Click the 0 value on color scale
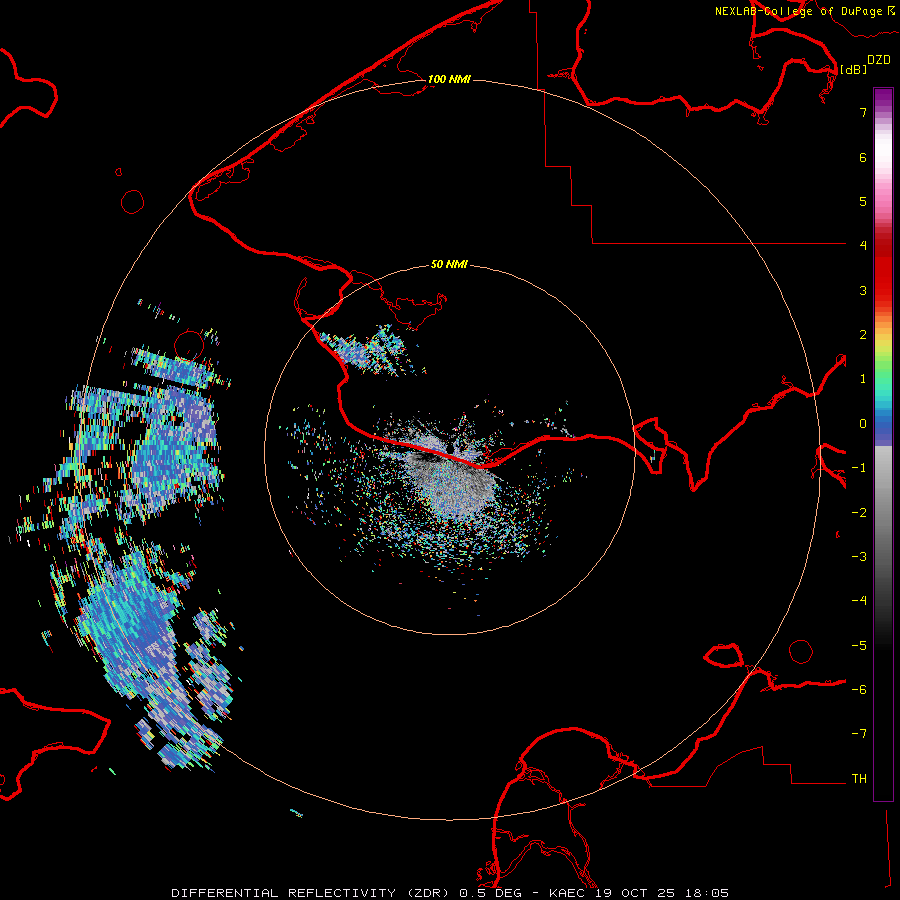The image size is (900, 900). [863, 424]
